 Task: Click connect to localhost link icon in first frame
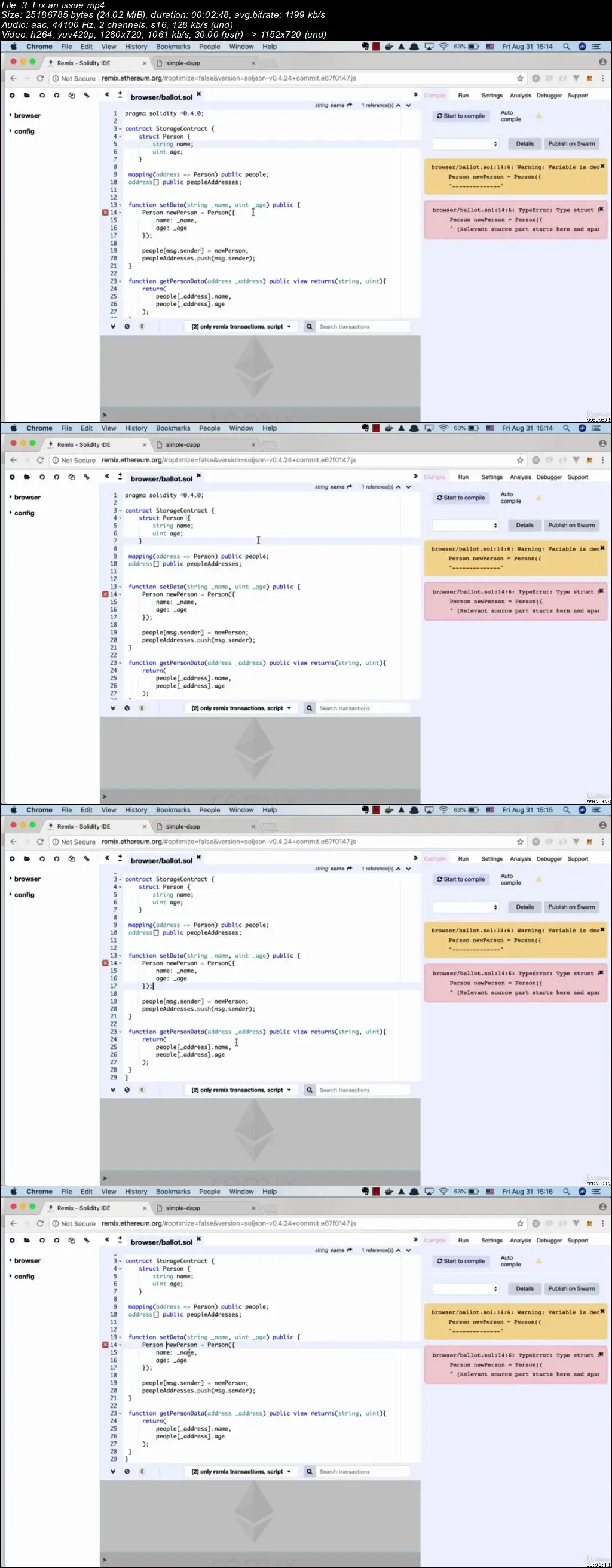(x=87, y=96)
